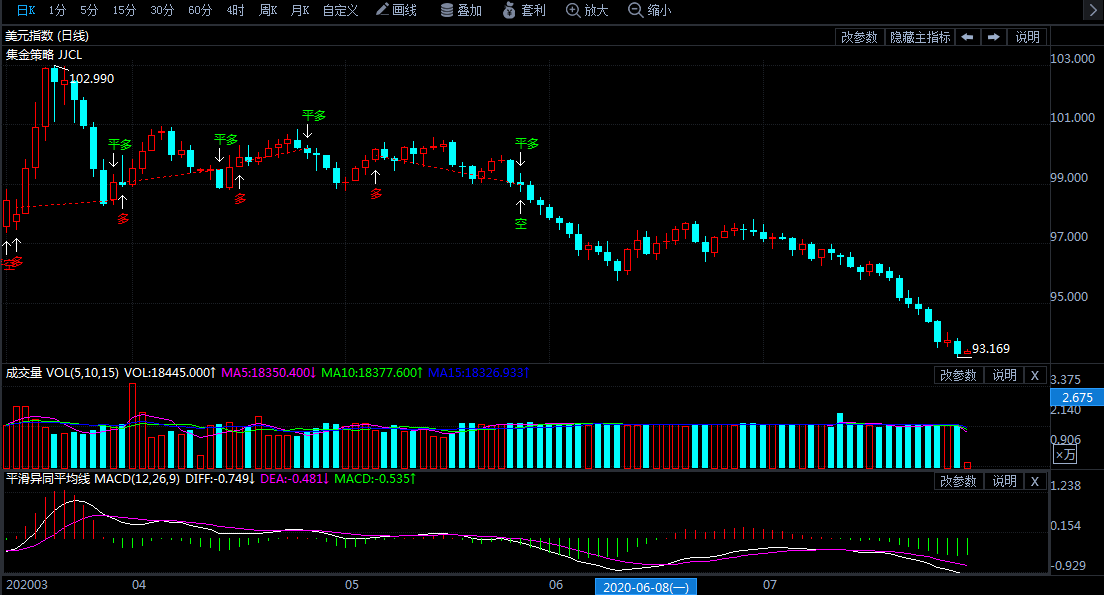The width and height of the screenshot is (1104, 595).
Task: Toggle 隐藏主指标 to hide main indicator
Action: (919, 37)
